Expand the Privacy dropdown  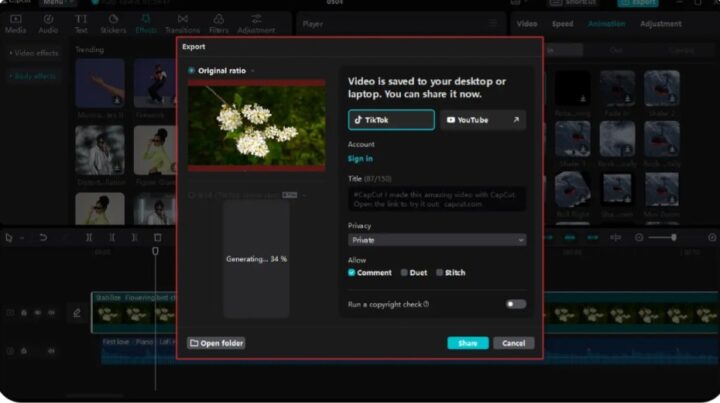(436, 240)
